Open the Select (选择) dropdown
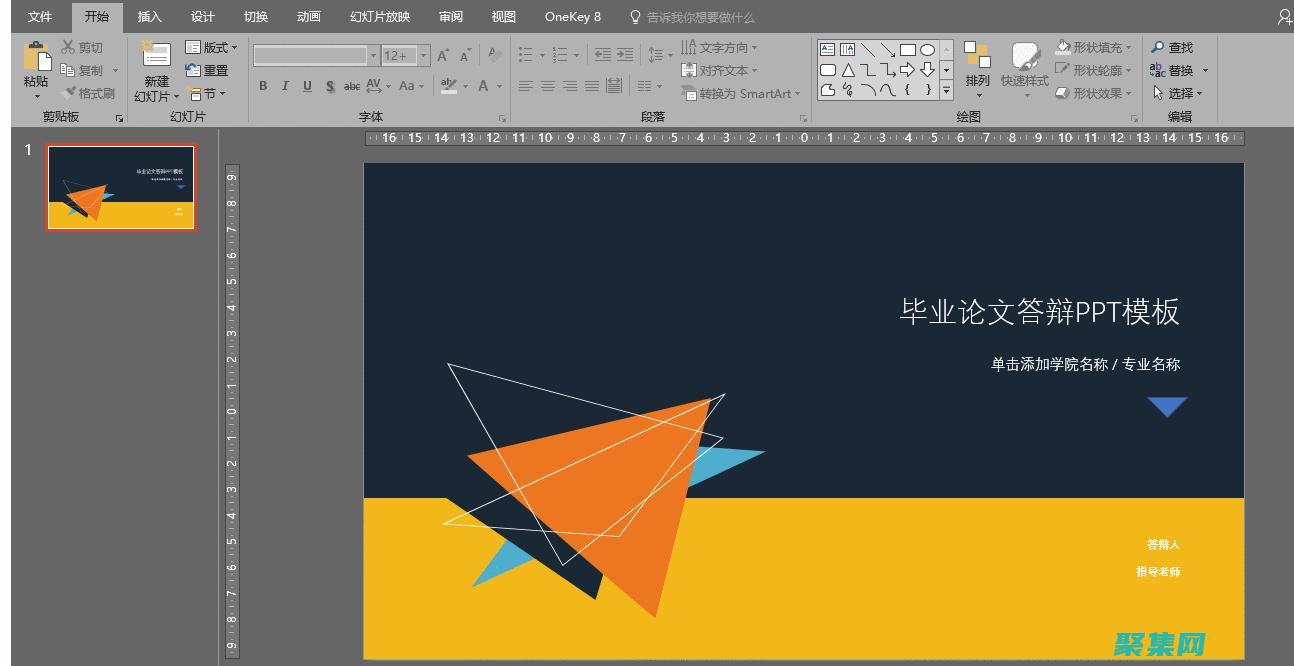The width and height of the screenshot is (1294, 666). 1177,93
